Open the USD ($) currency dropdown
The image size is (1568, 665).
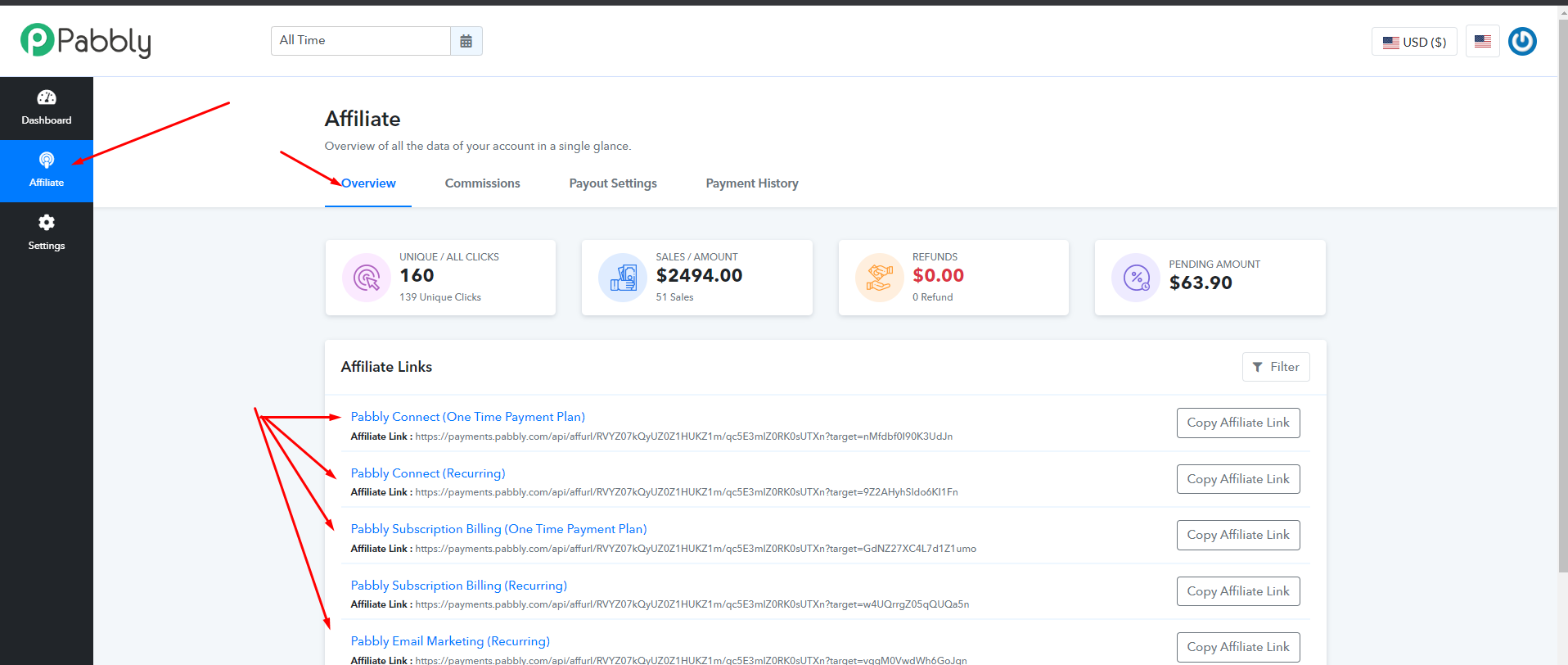click(1414, 42)
